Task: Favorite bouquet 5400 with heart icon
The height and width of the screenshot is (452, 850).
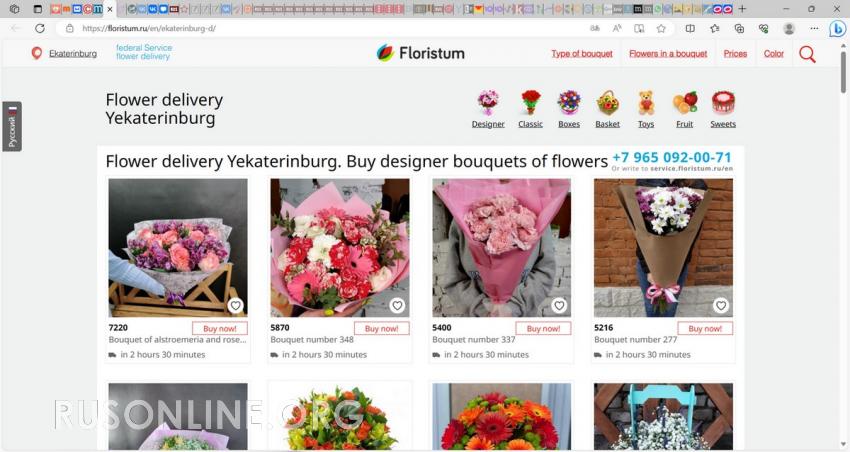Action: 559,306
